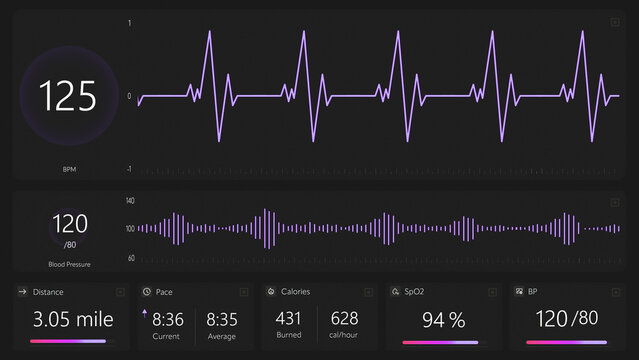Click the Burned label

tap(289, 335)
